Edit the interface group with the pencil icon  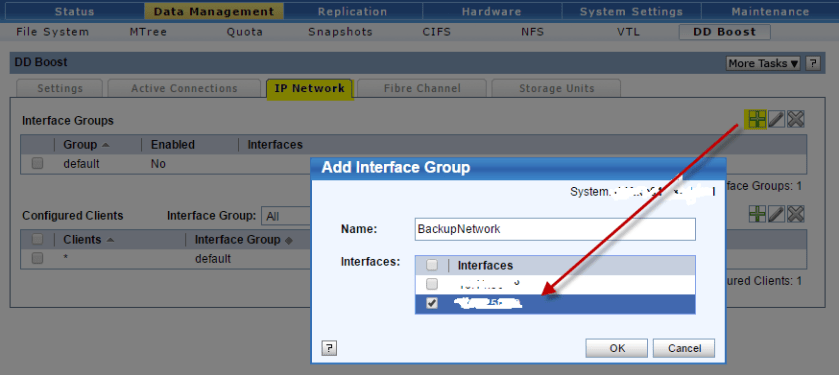[x=776, y=119]
